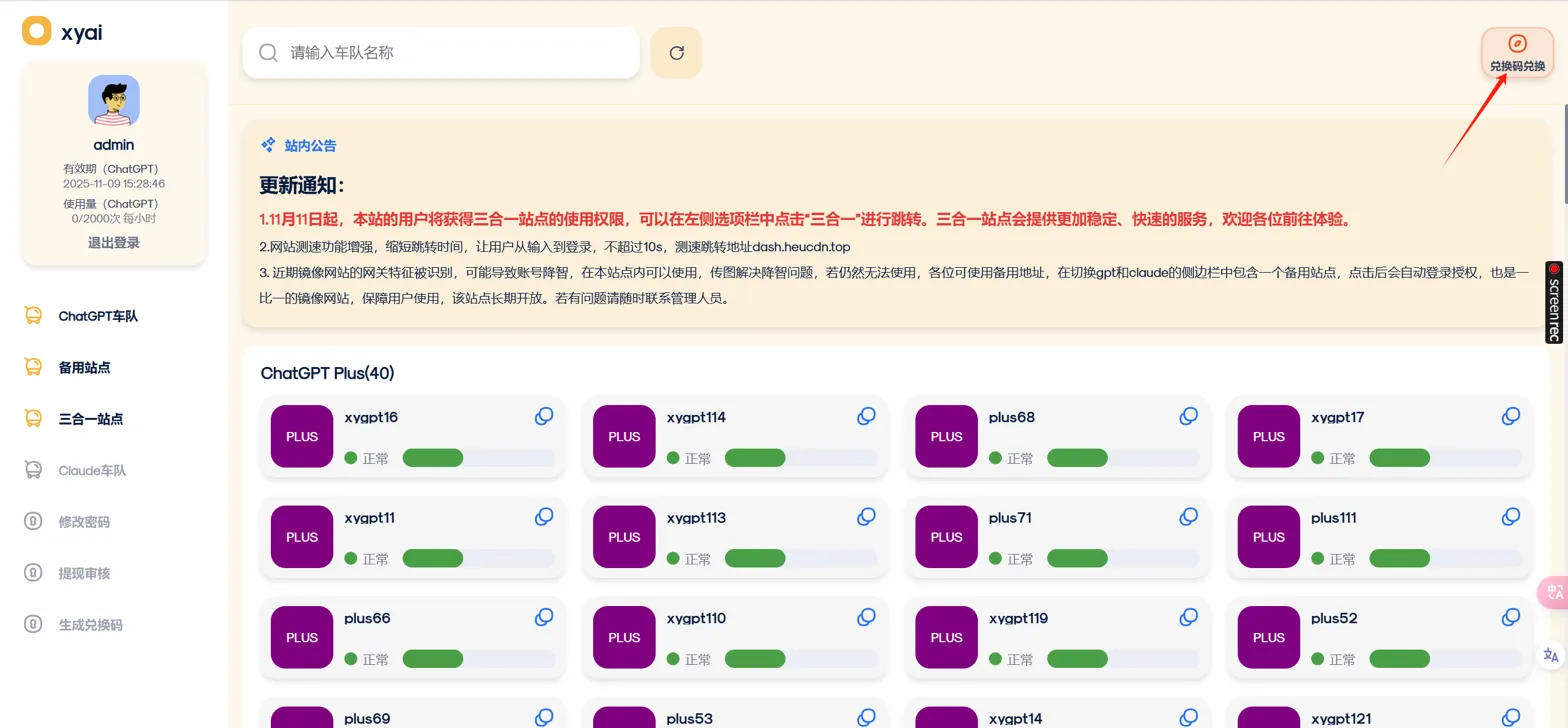Click the chat icon on xygpt119 card

1189,618
